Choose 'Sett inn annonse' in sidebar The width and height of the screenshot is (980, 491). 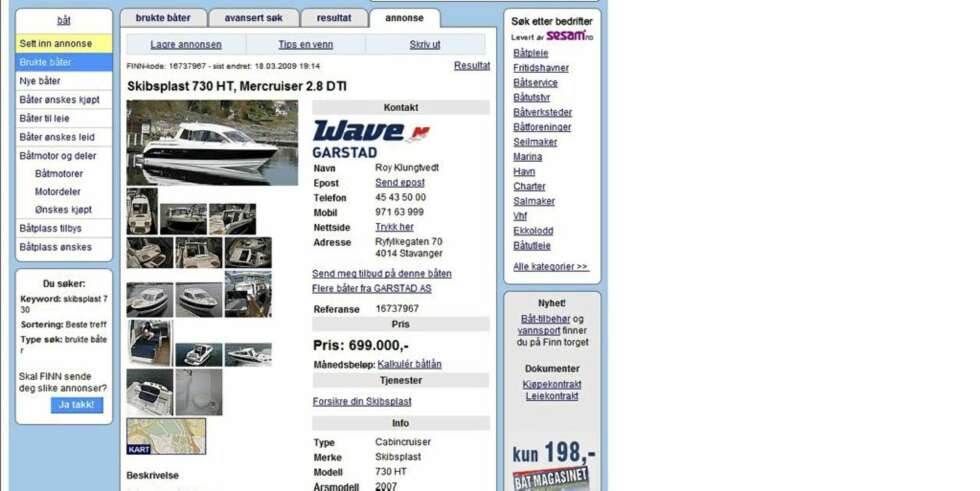pos(64,43)
